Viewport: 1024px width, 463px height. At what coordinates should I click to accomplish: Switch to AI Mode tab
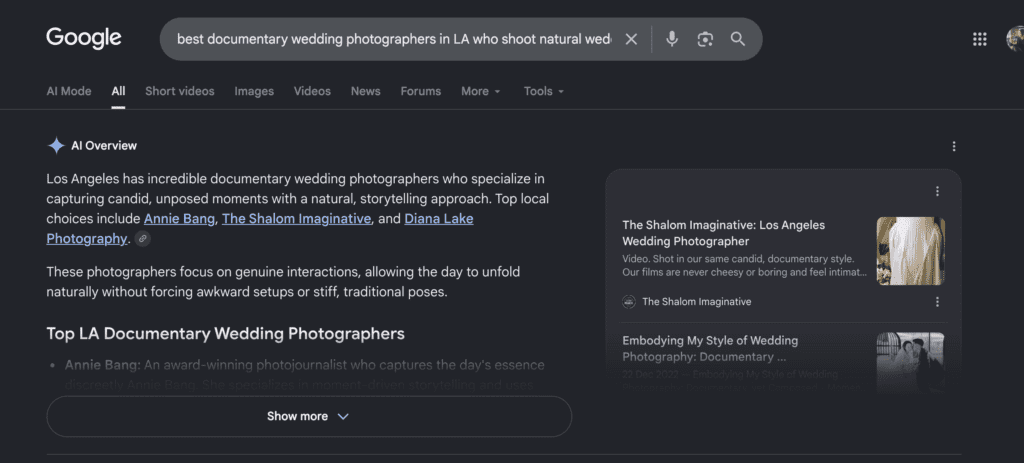tap(69, 91)
